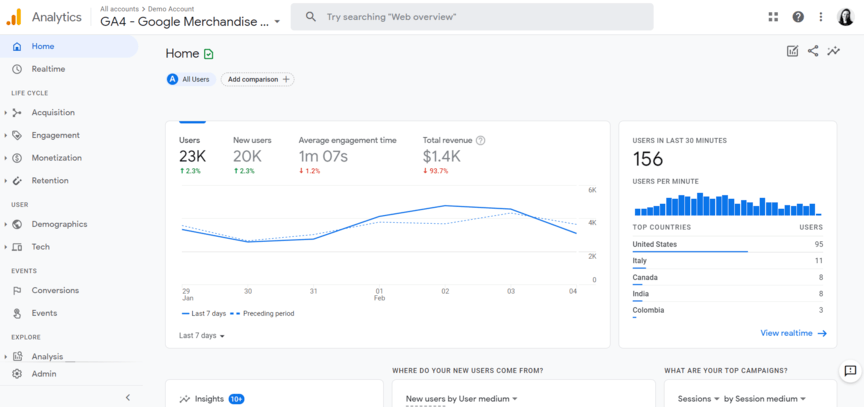This screenshot has height=407, width=864.
Task: Click the Admin gear icon
Action: (x=17, y=373)
